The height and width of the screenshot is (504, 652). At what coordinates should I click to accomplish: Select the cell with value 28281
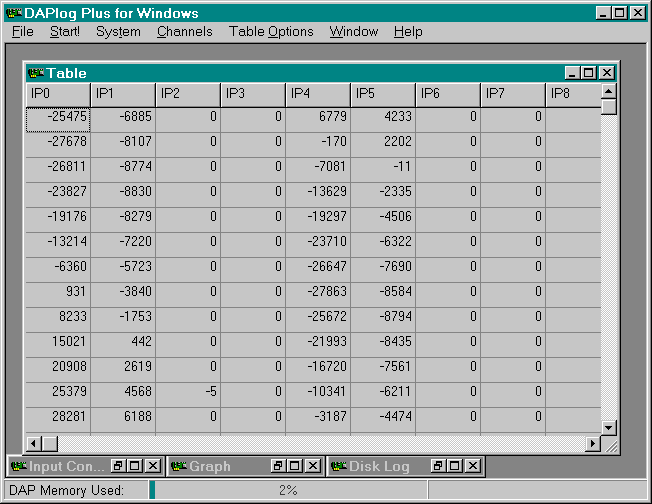[58, 420]
